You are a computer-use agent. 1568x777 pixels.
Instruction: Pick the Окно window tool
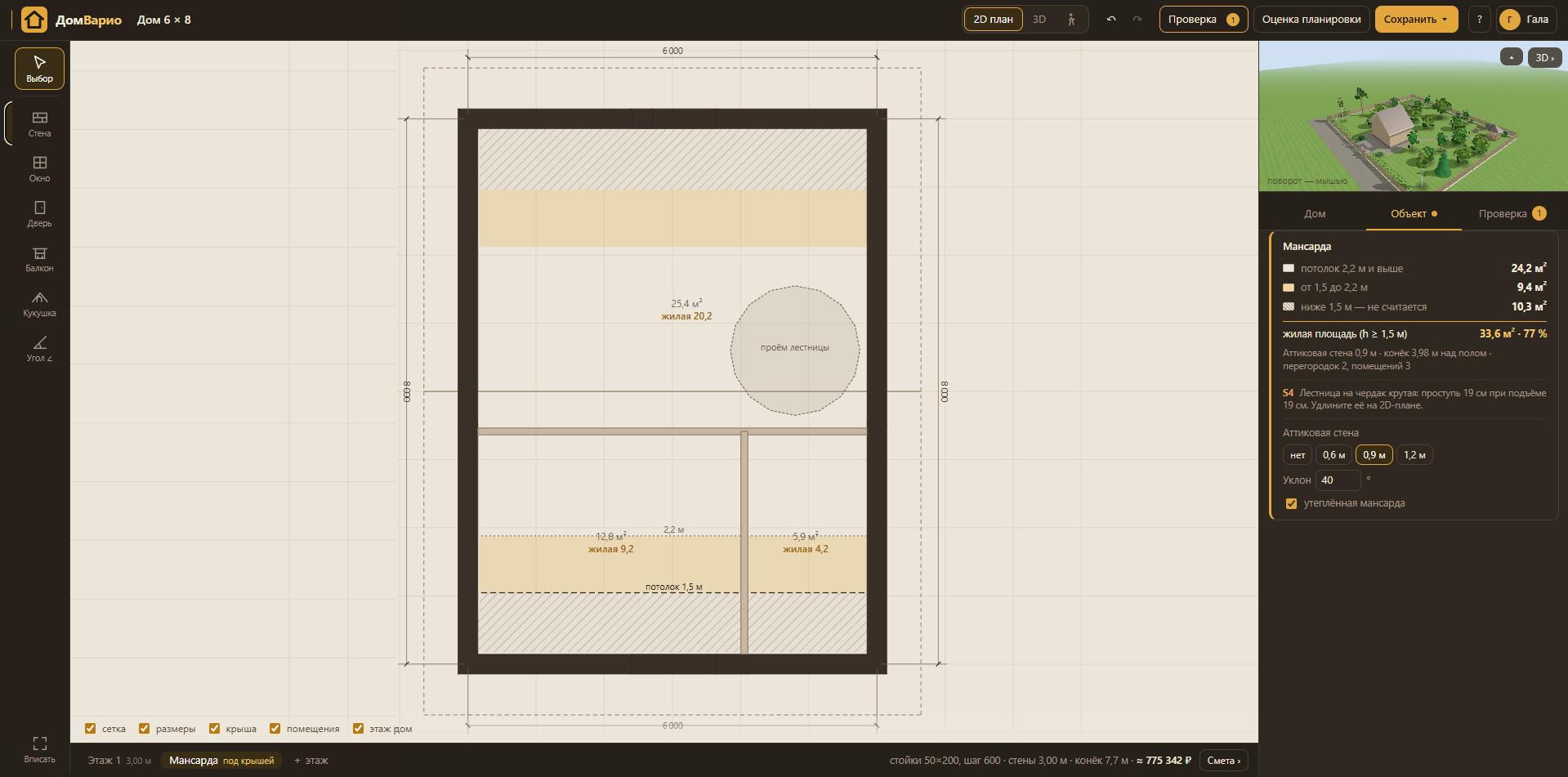[x=39, y=168]
